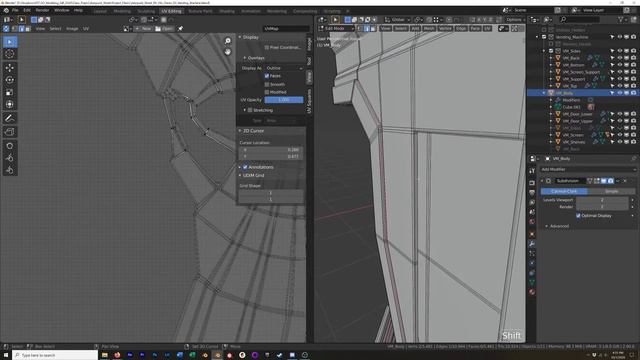Click Windows taskbar search box
The height and width of the screenshot is (360, 640).
click(x=55, y=356)
